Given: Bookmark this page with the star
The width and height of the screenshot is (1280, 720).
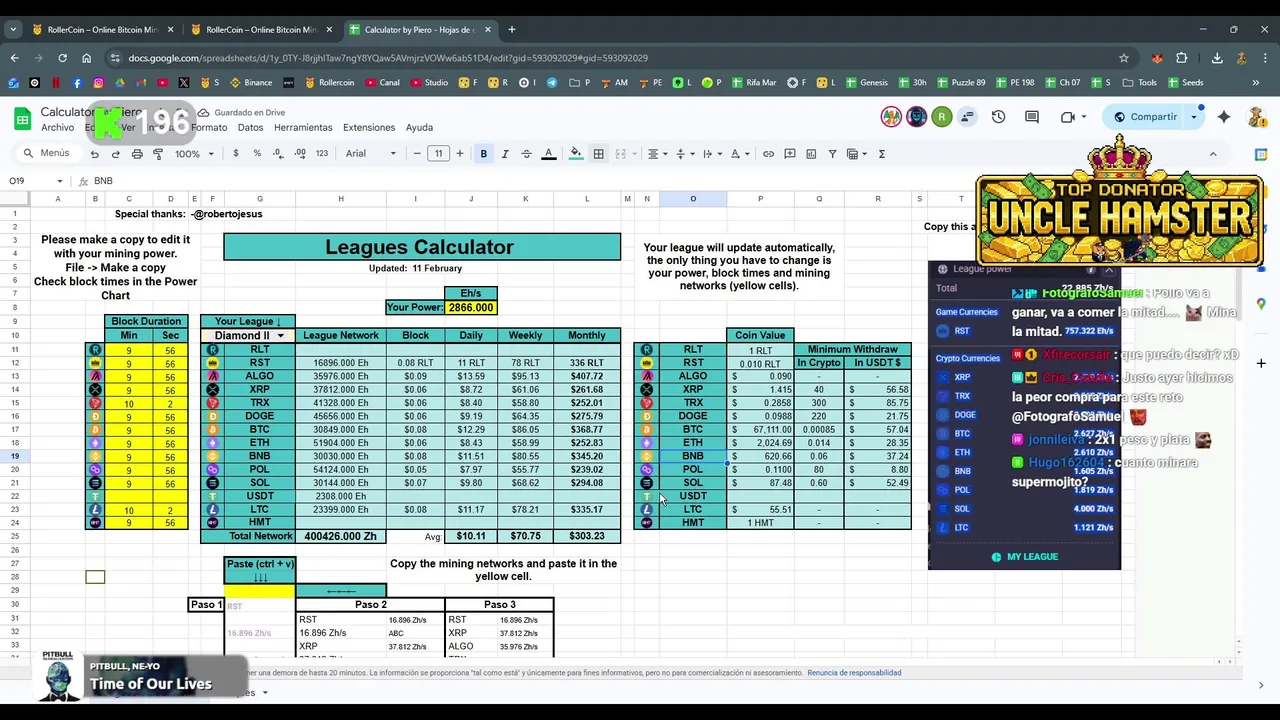Looking at the screenshot, I should pyautogui.click(x=1124, y=58).
